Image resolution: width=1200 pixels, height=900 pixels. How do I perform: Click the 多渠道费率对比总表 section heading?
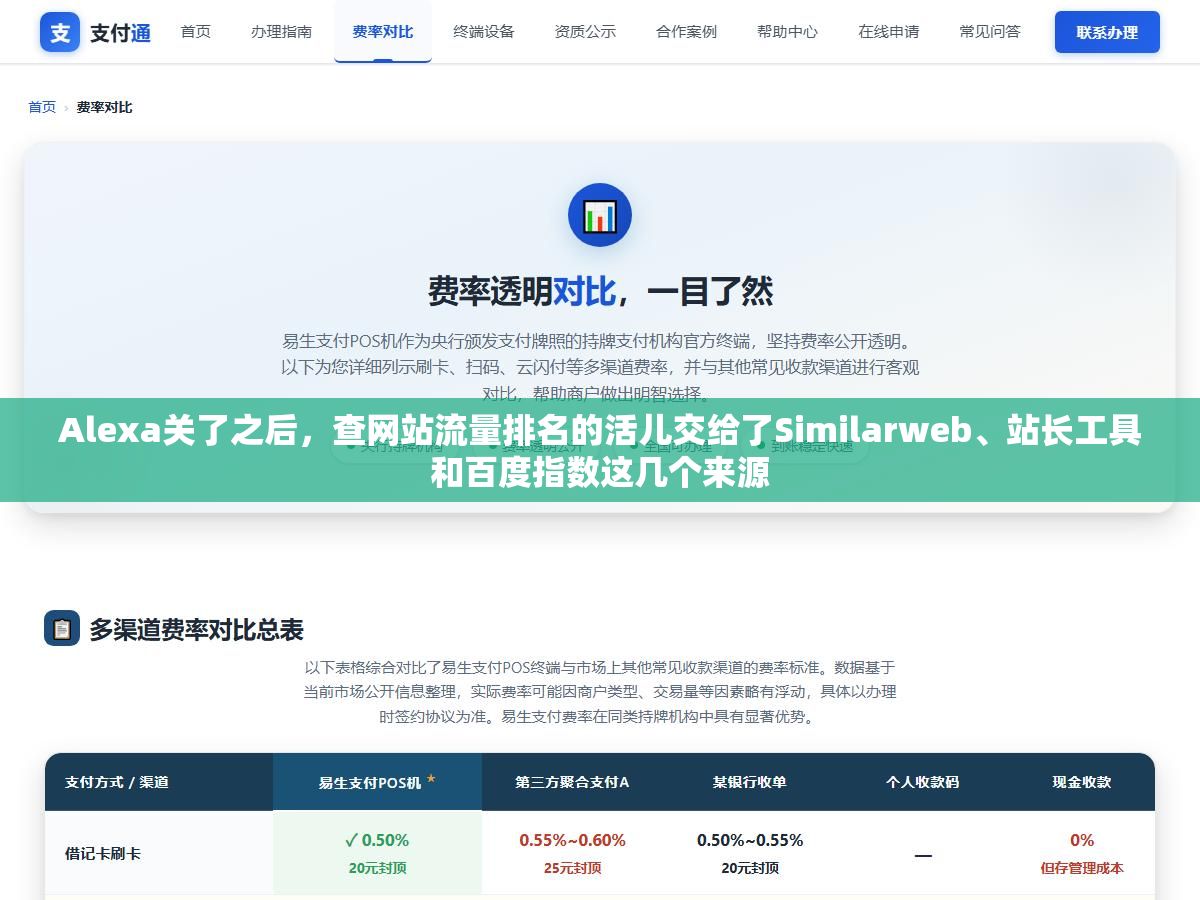click(196, 629)
